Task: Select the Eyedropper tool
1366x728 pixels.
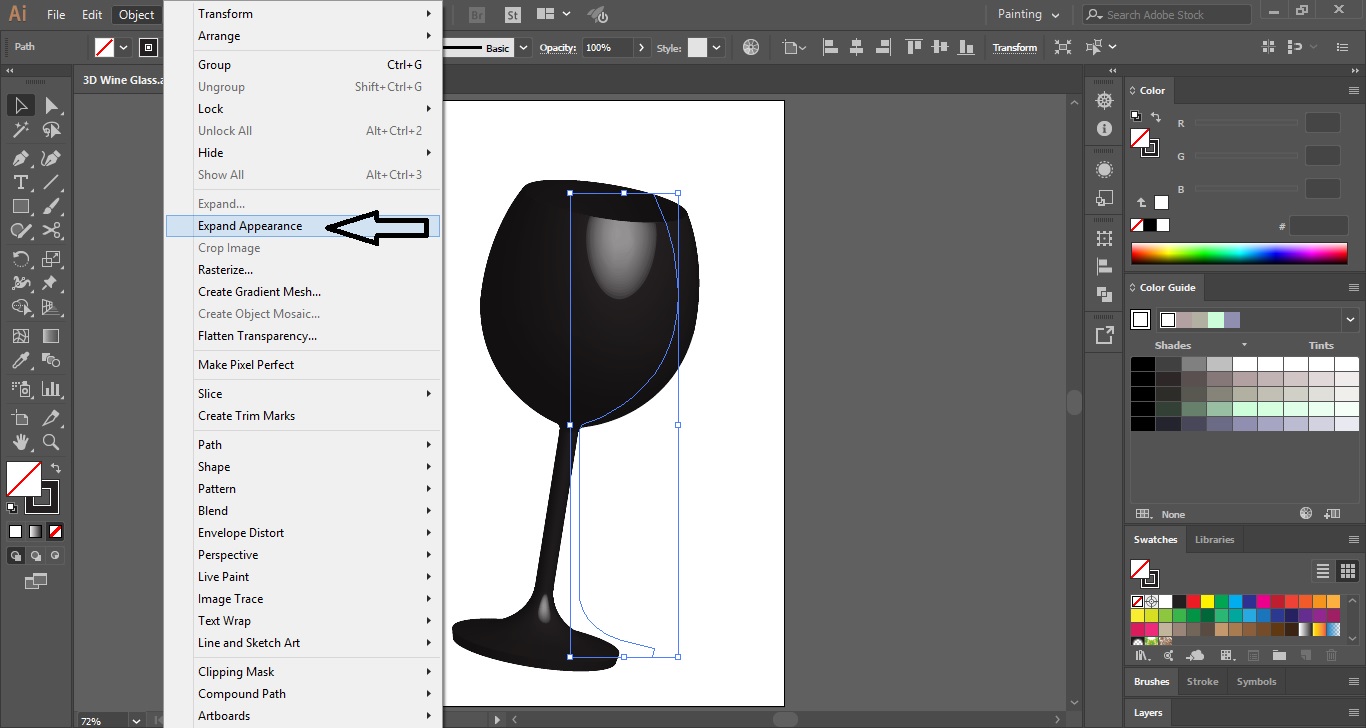Action: [20, 360]
